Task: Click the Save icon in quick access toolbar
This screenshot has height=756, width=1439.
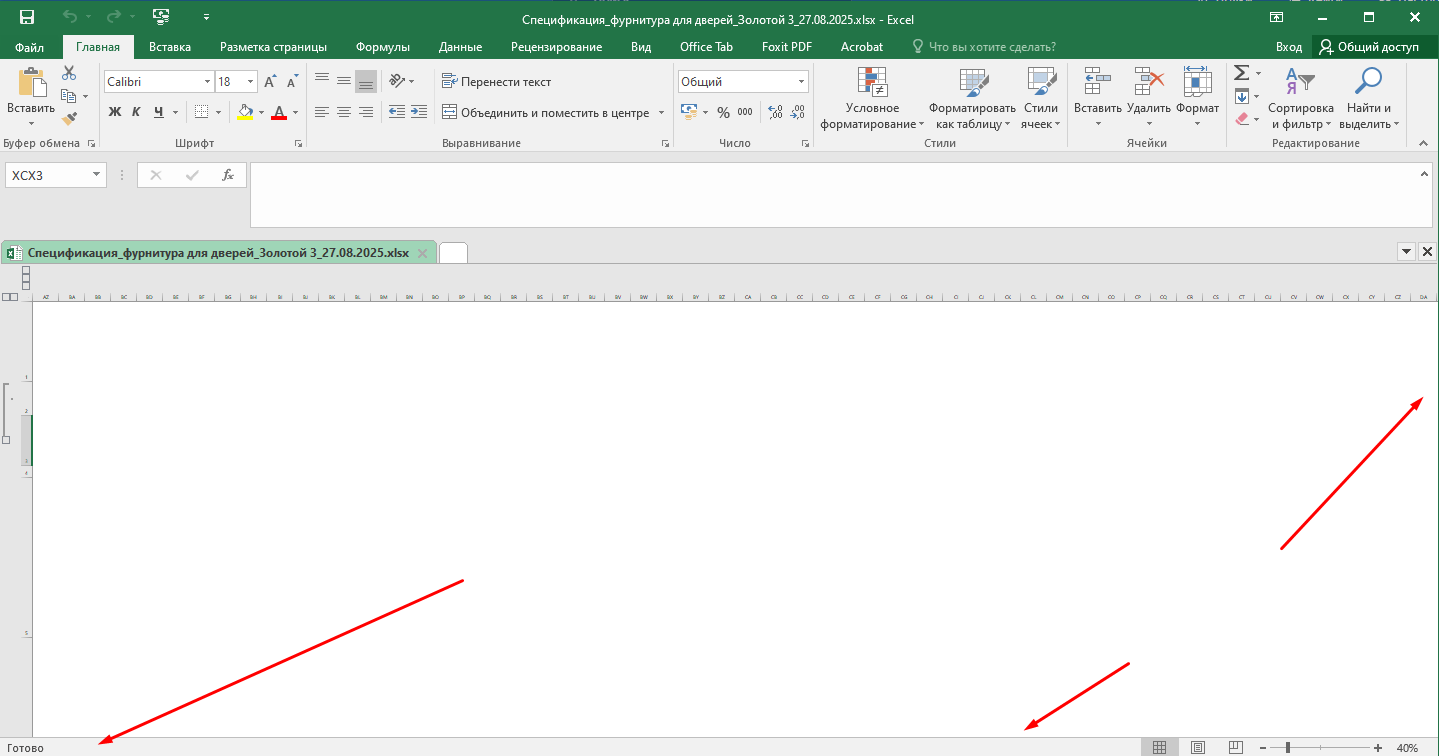Action: 27,17
